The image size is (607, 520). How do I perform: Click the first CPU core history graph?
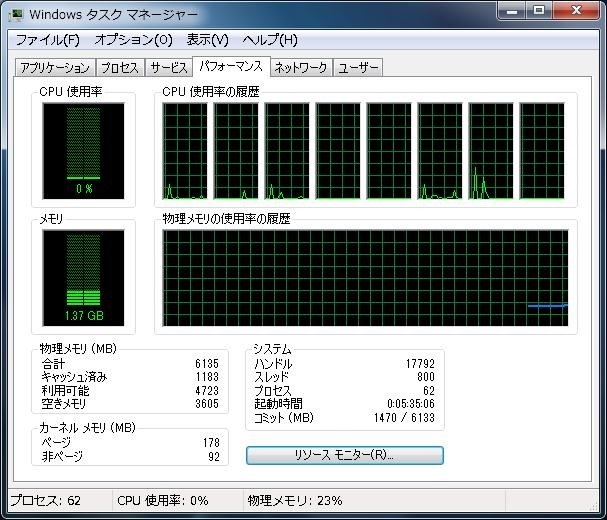point(185,151)
